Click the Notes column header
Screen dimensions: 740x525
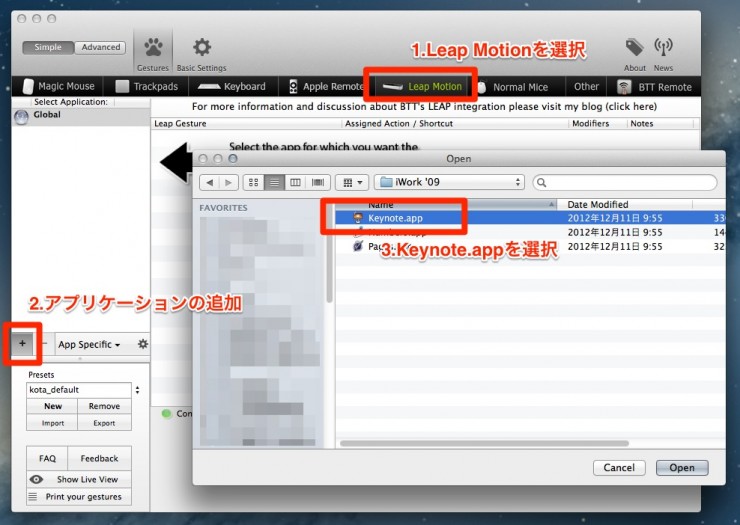661,124
